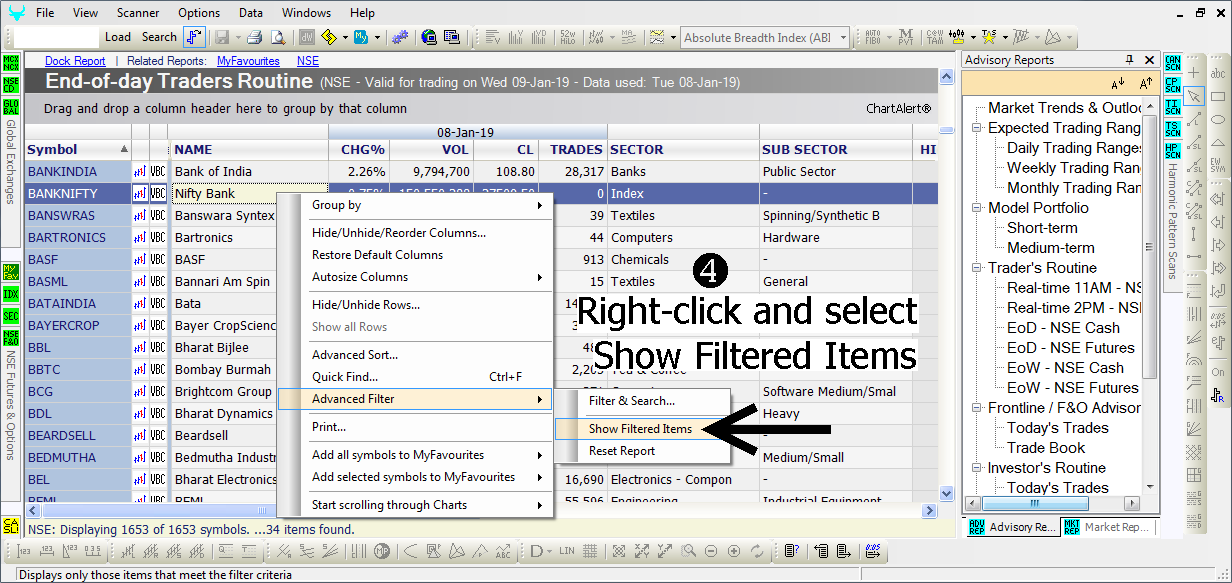Open chart icon in BANKINDIA row
This screenshot has width=1232, height=583.
coord(140,172)
